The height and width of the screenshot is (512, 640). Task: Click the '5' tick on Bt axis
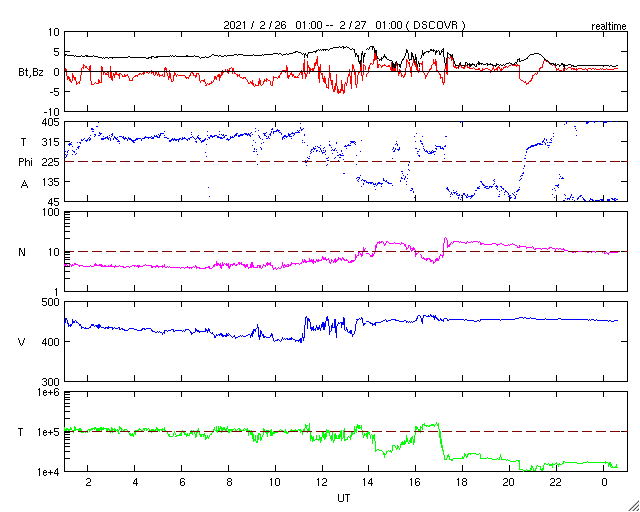point(56,52)
